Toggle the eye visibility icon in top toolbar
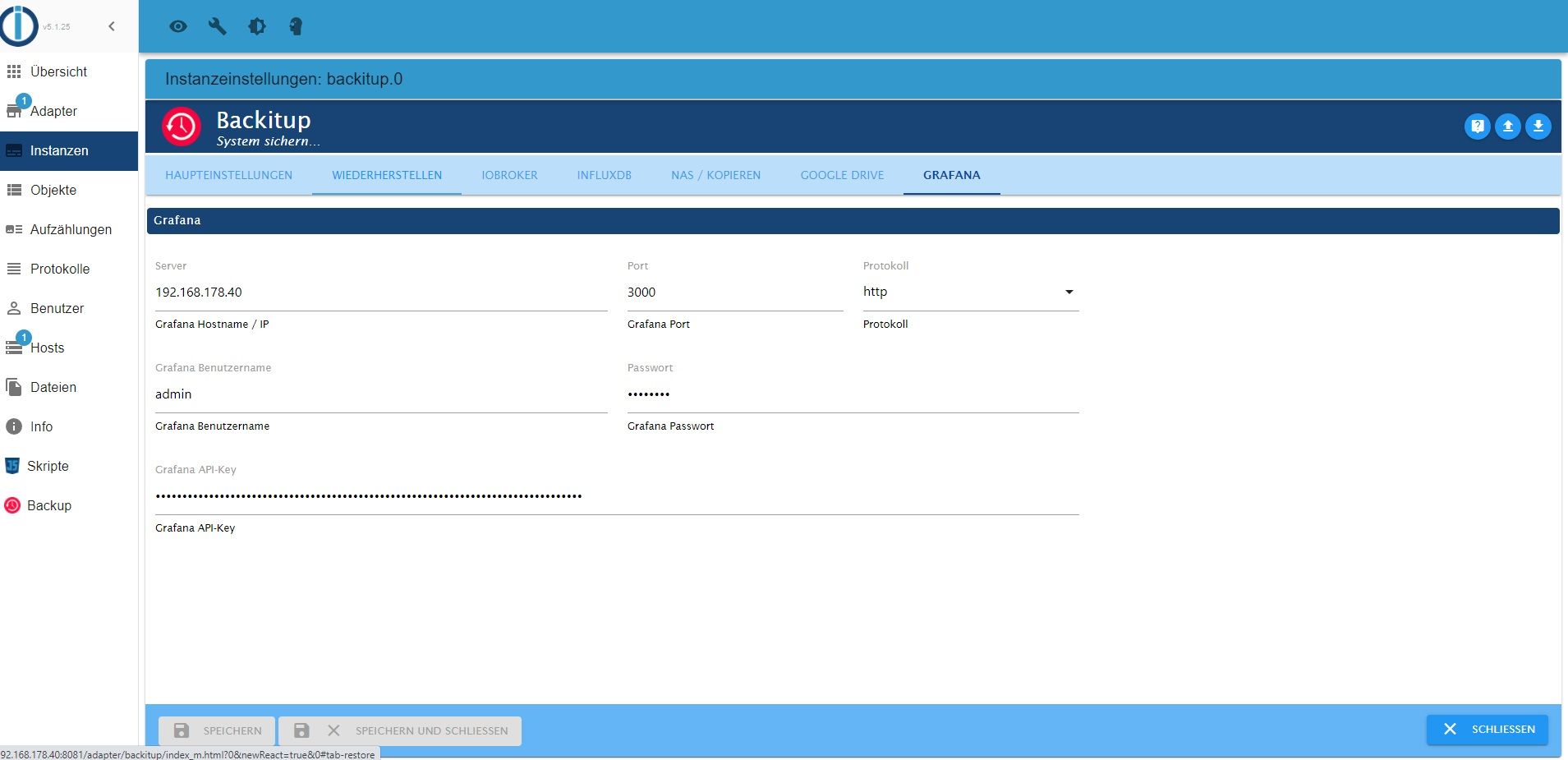The width and height of the screenshot is (1568, 760). click(x=178, y=26)
